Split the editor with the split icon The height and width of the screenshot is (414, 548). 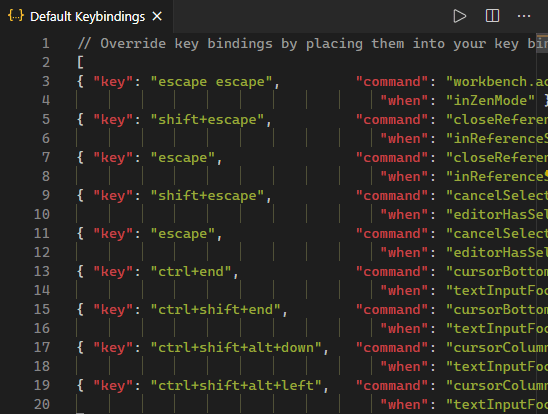(492, 16)
